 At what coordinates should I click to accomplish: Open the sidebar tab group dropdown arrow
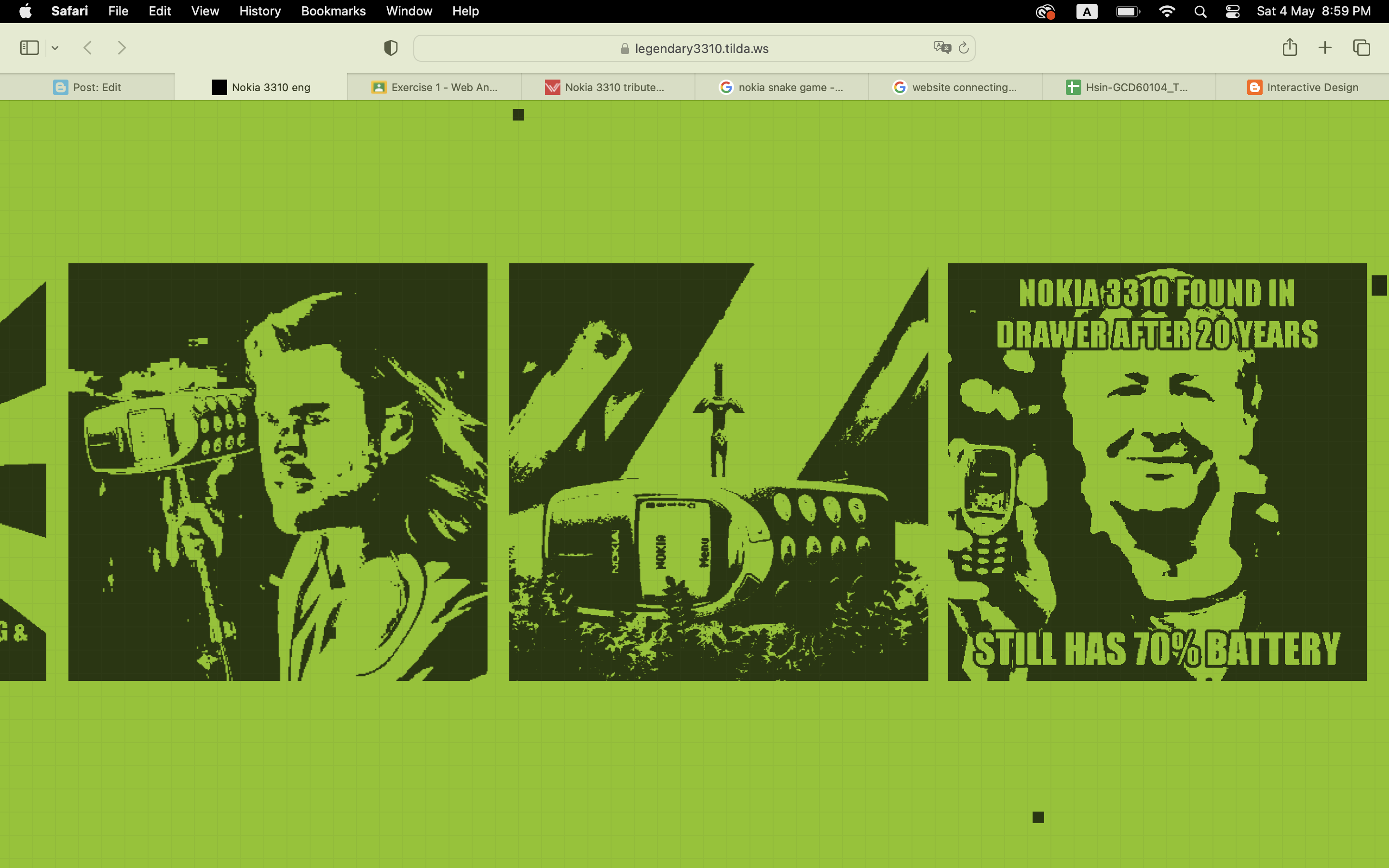click(x=55, y=48)
